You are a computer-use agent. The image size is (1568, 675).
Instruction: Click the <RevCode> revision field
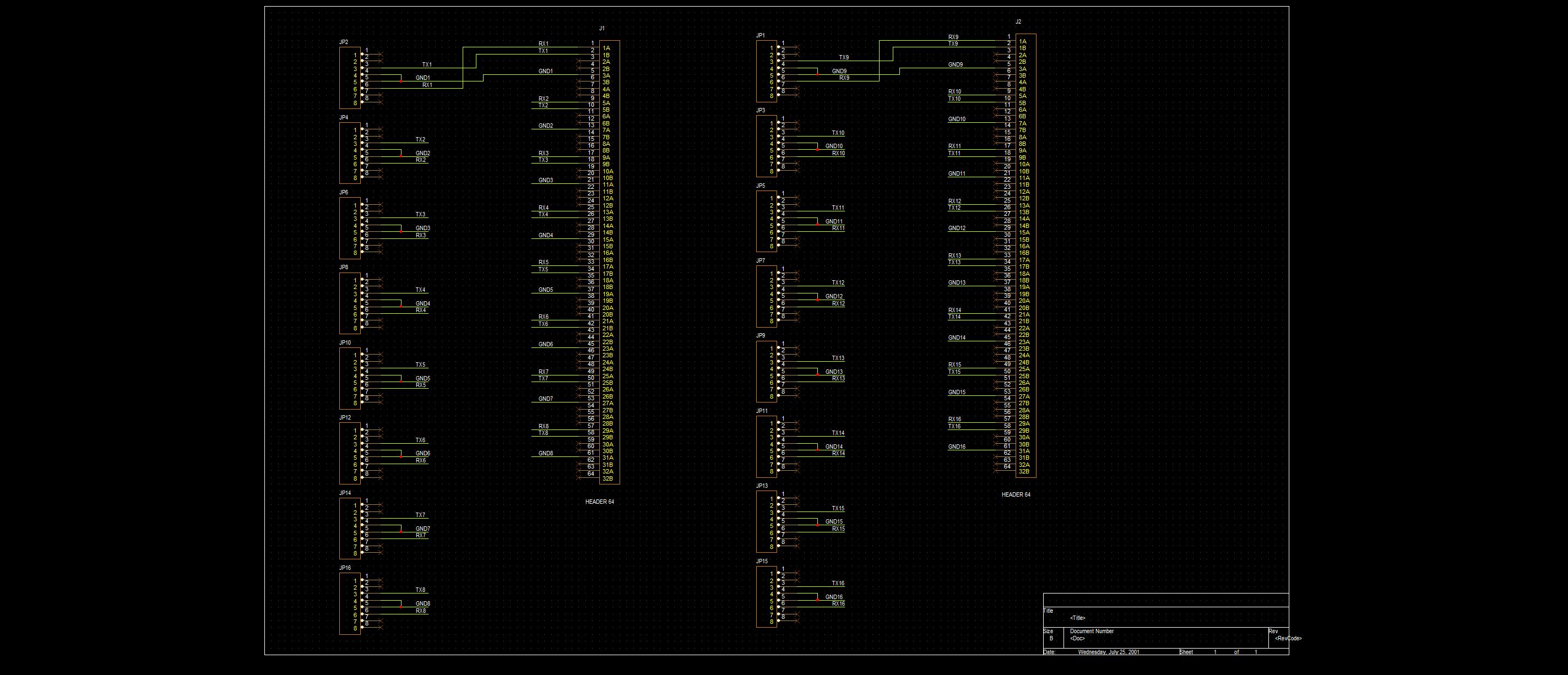1288,639
